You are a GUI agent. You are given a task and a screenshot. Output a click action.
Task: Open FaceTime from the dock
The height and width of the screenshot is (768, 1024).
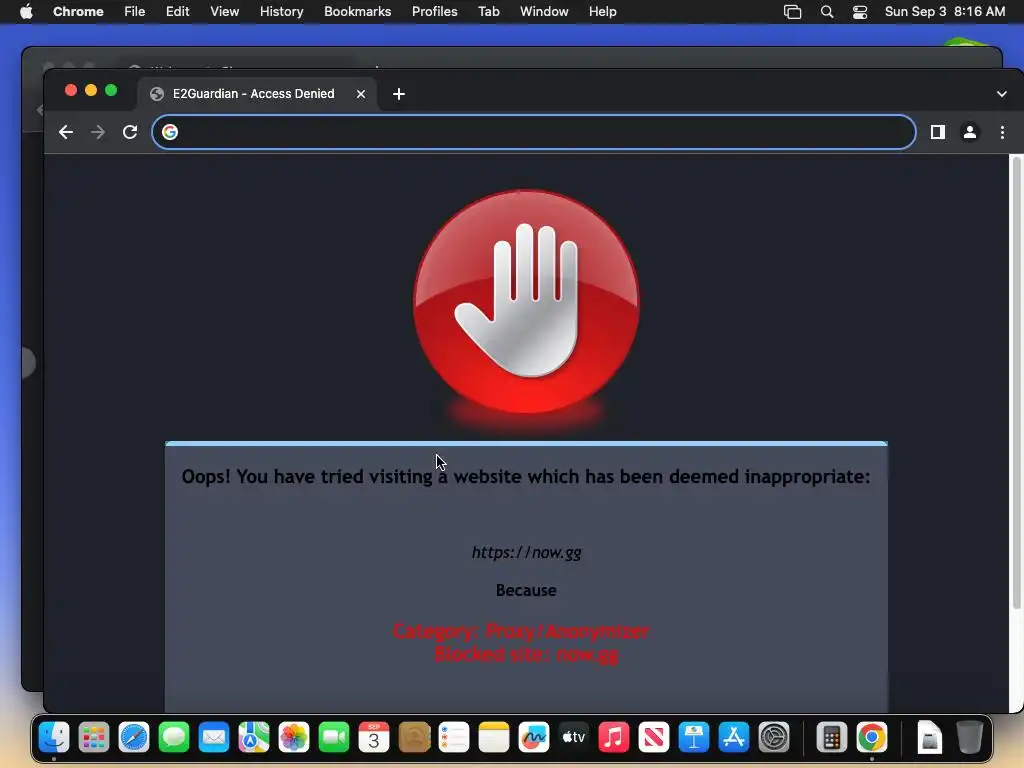pyautogui.click(x=334, y=738)
